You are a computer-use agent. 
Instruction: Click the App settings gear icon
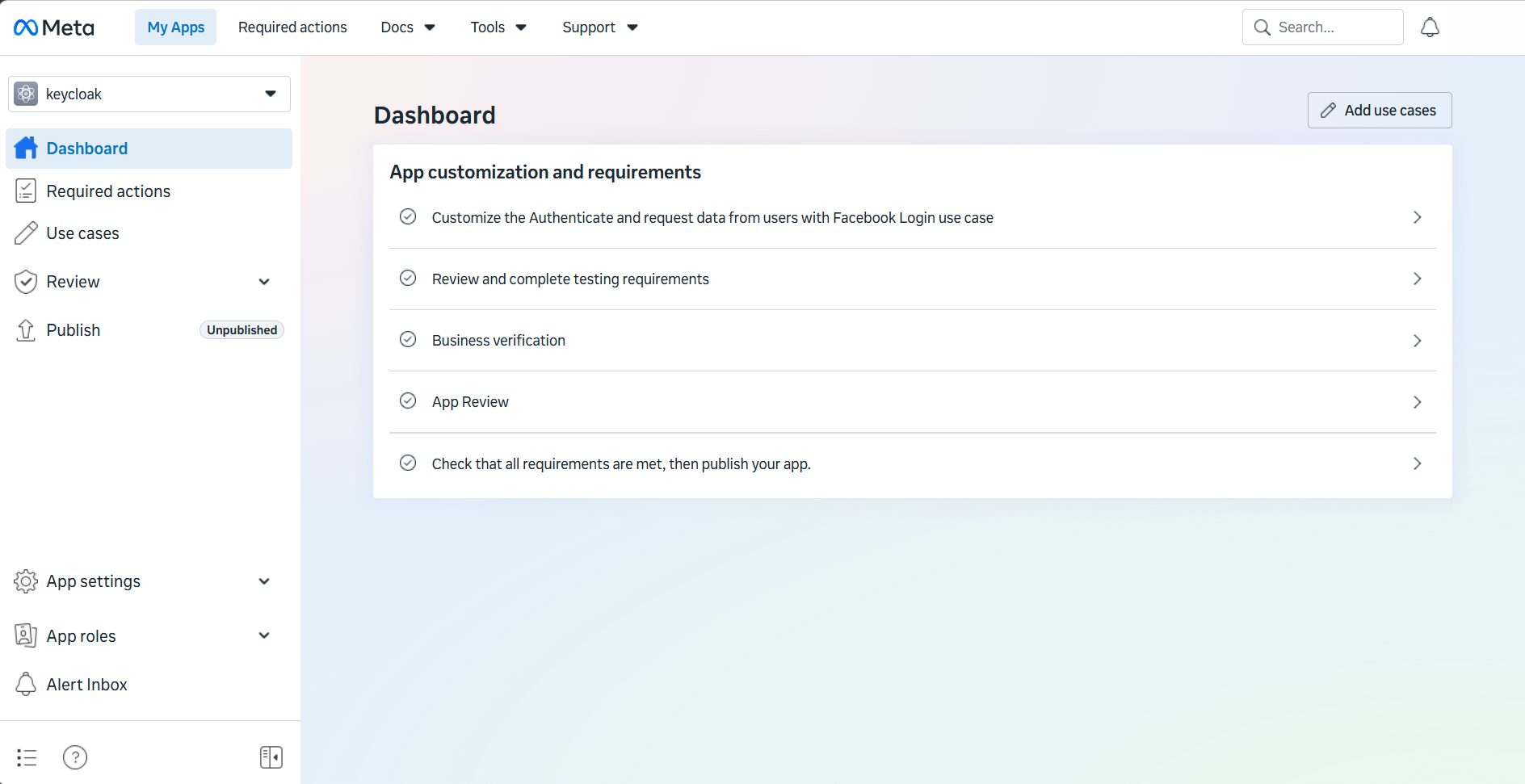(x=26, y=581)
